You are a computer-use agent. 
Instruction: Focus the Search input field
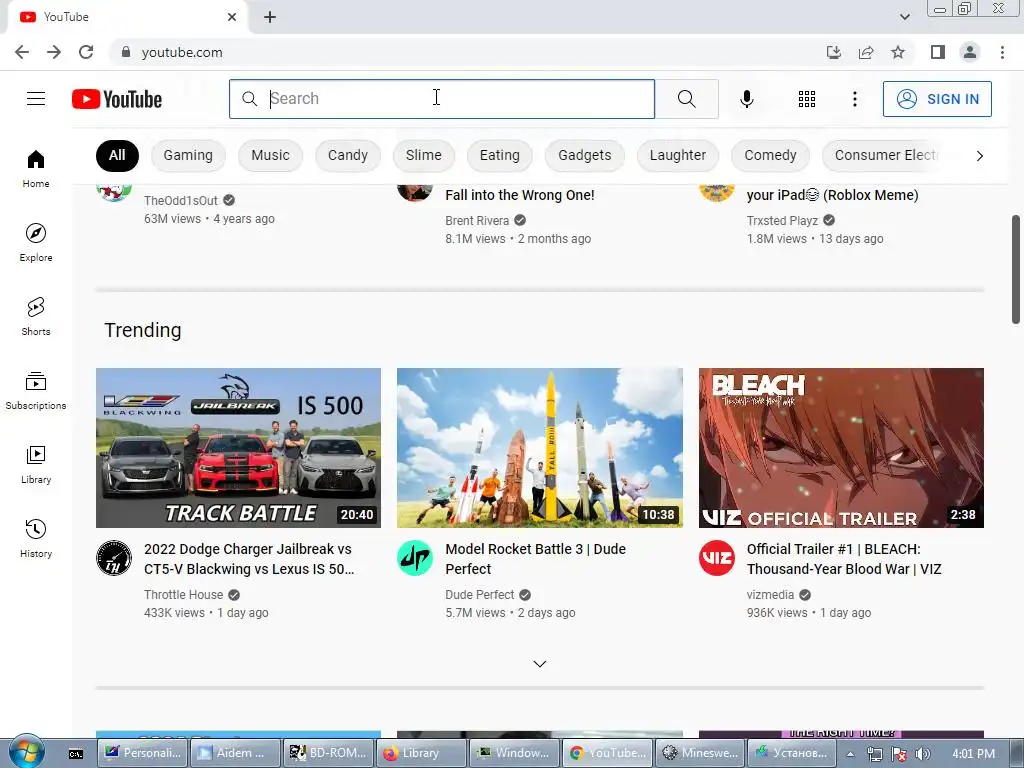pyautogui.click(x=442, y=99)
